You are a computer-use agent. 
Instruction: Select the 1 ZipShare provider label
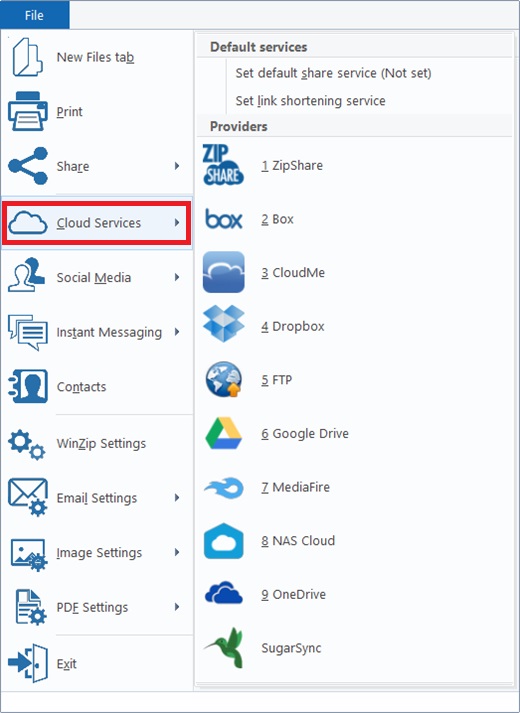[292, 166]
